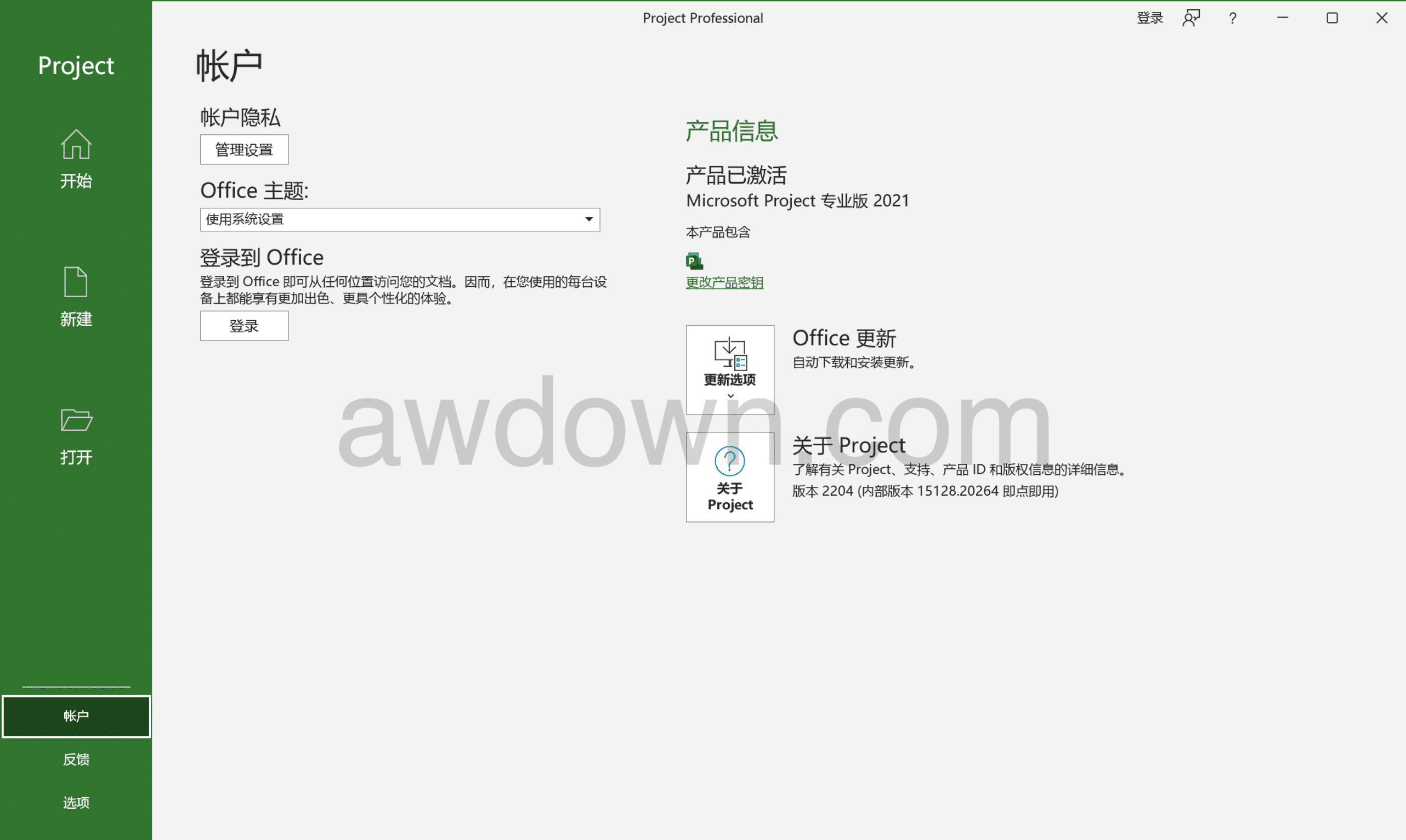
Task: Maximize the Project Professional window
Action: 1333,18
